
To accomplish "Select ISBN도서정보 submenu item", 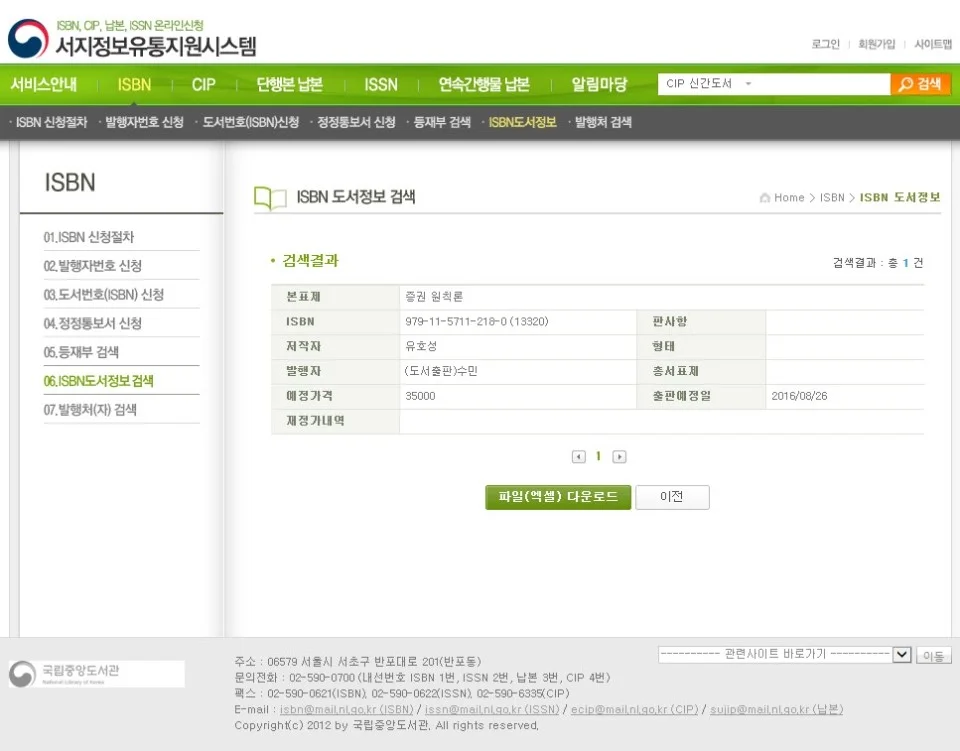I will click(522, 122).
